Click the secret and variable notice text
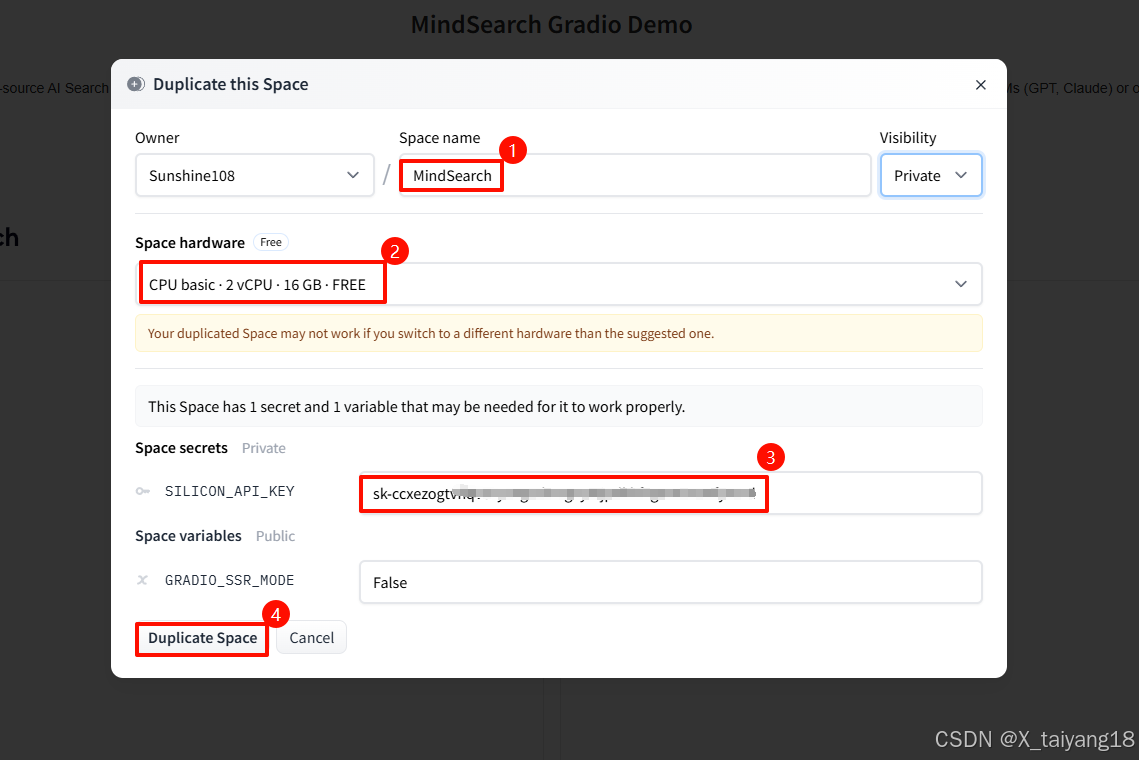Screen dimensions: 1139x760 416,407
